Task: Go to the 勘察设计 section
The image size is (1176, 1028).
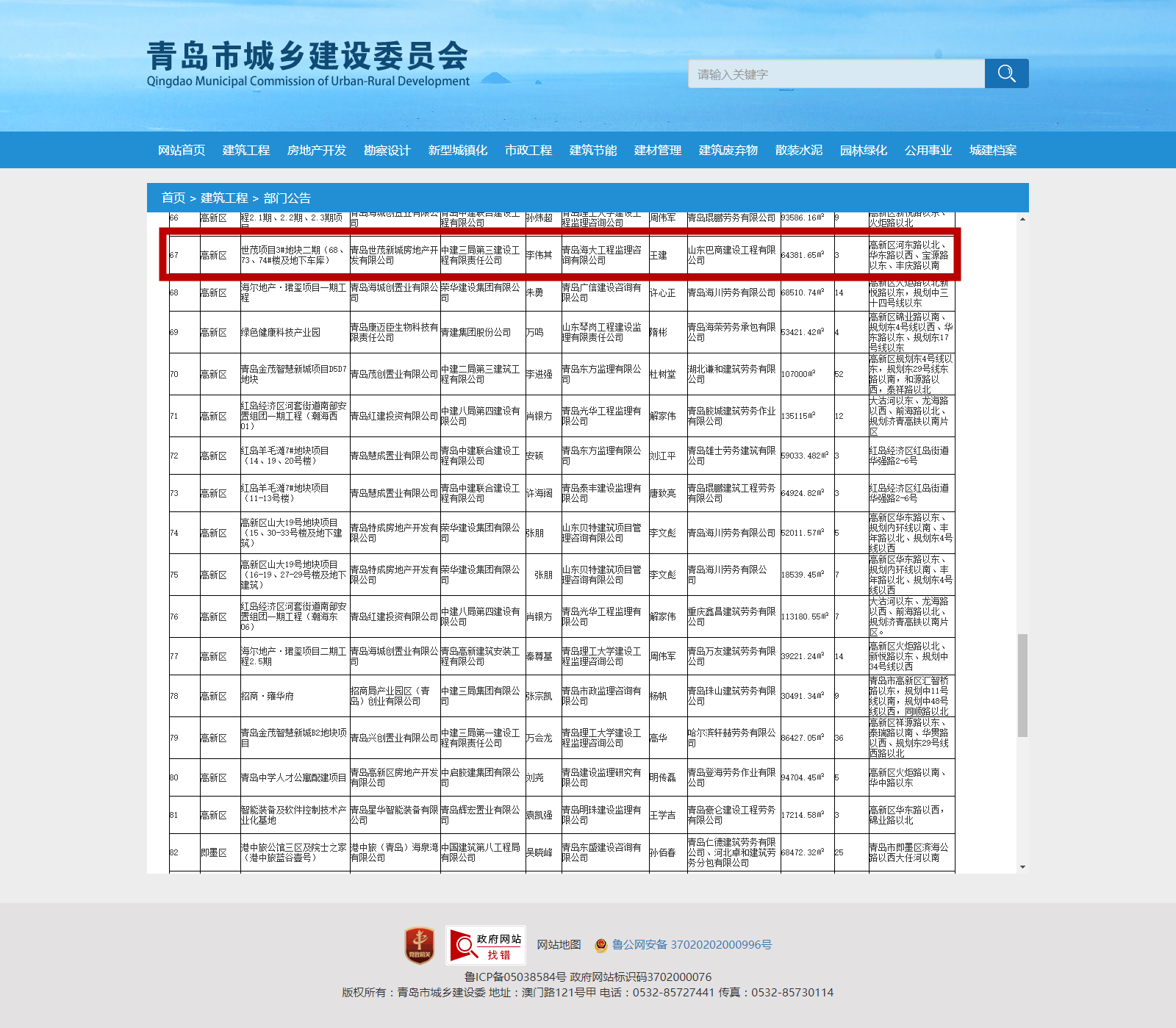Action: point(387,151)
